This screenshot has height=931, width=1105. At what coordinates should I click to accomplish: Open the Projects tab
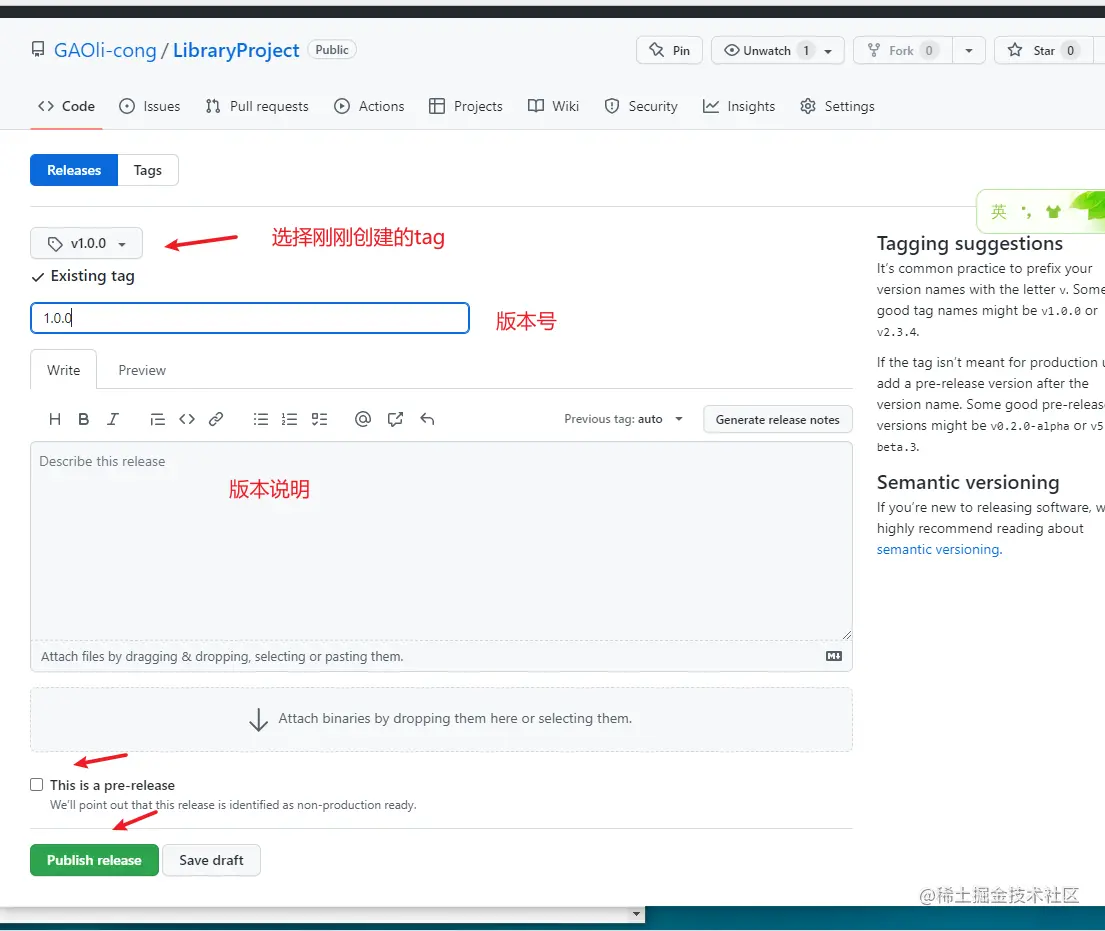point(466,106)
